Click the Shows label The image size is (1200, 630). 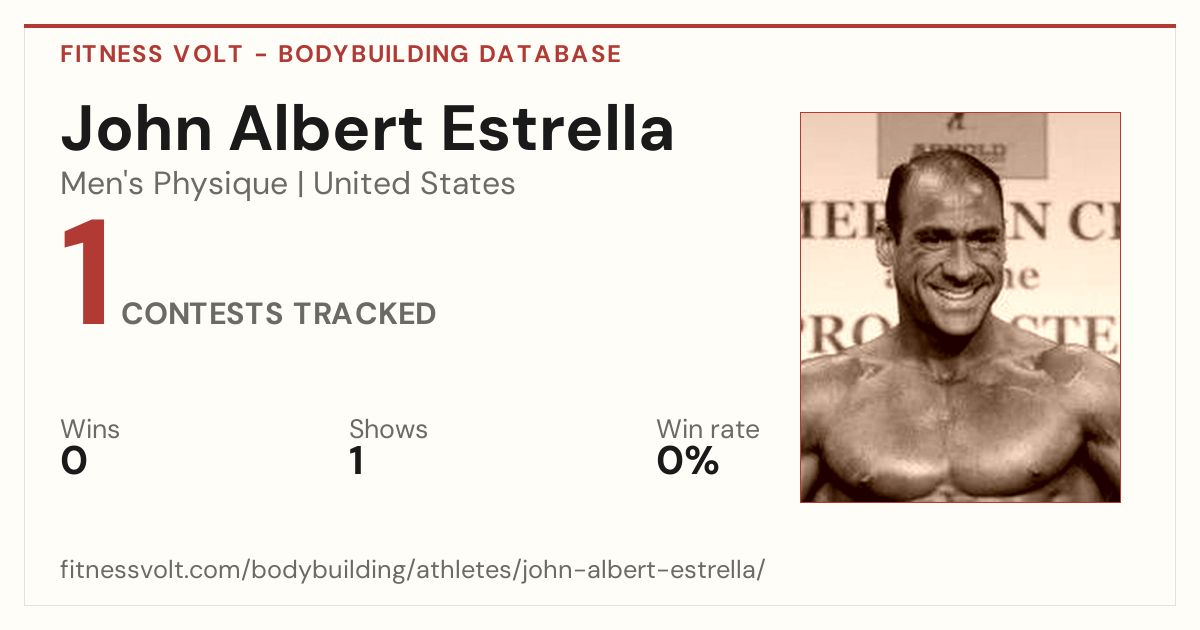click(x=388, y=430)
